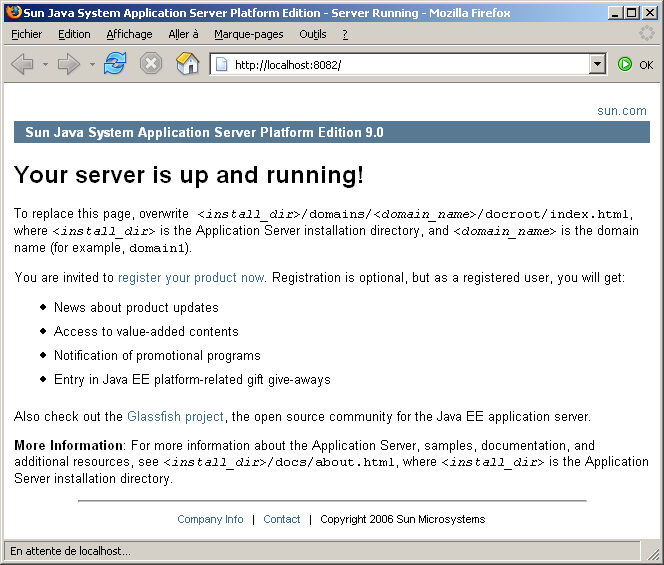Open the Company Info footer link
The height and width of the screenshot is (565, 664).
coord(210,519)
